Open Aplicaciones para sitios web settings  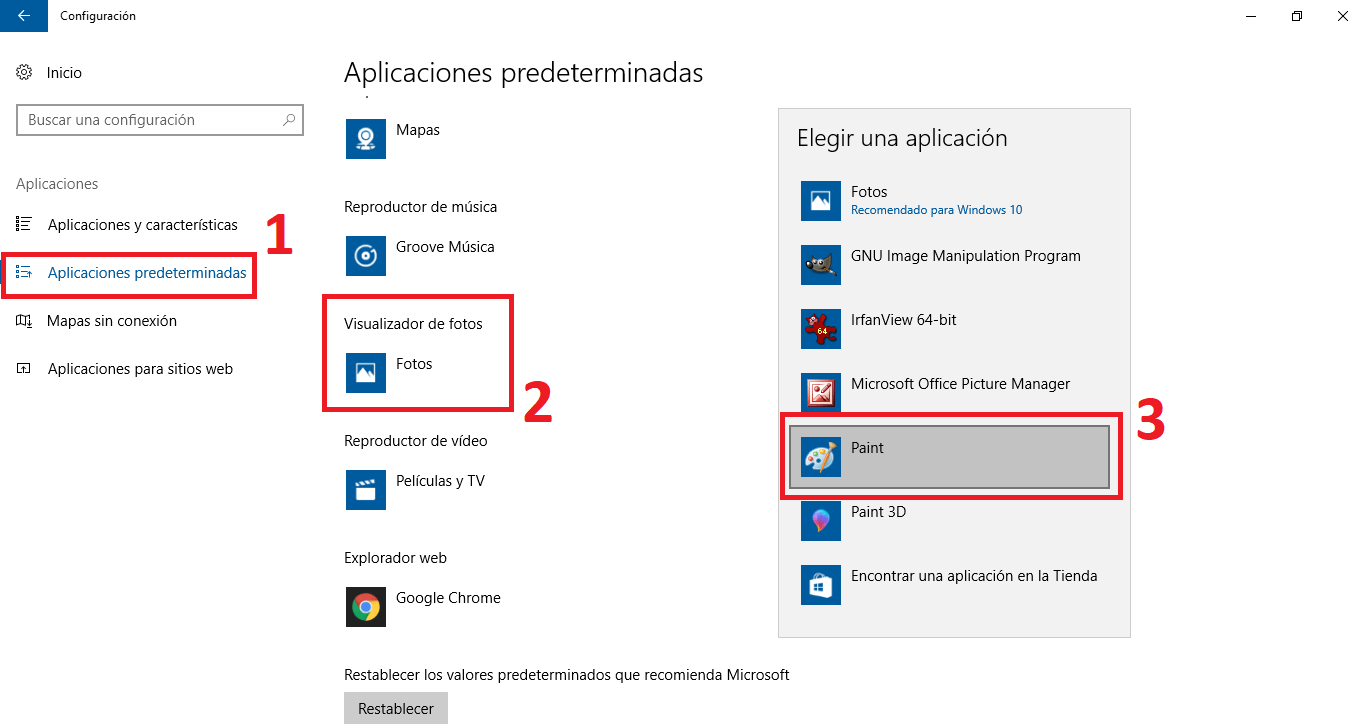(140, 369)
